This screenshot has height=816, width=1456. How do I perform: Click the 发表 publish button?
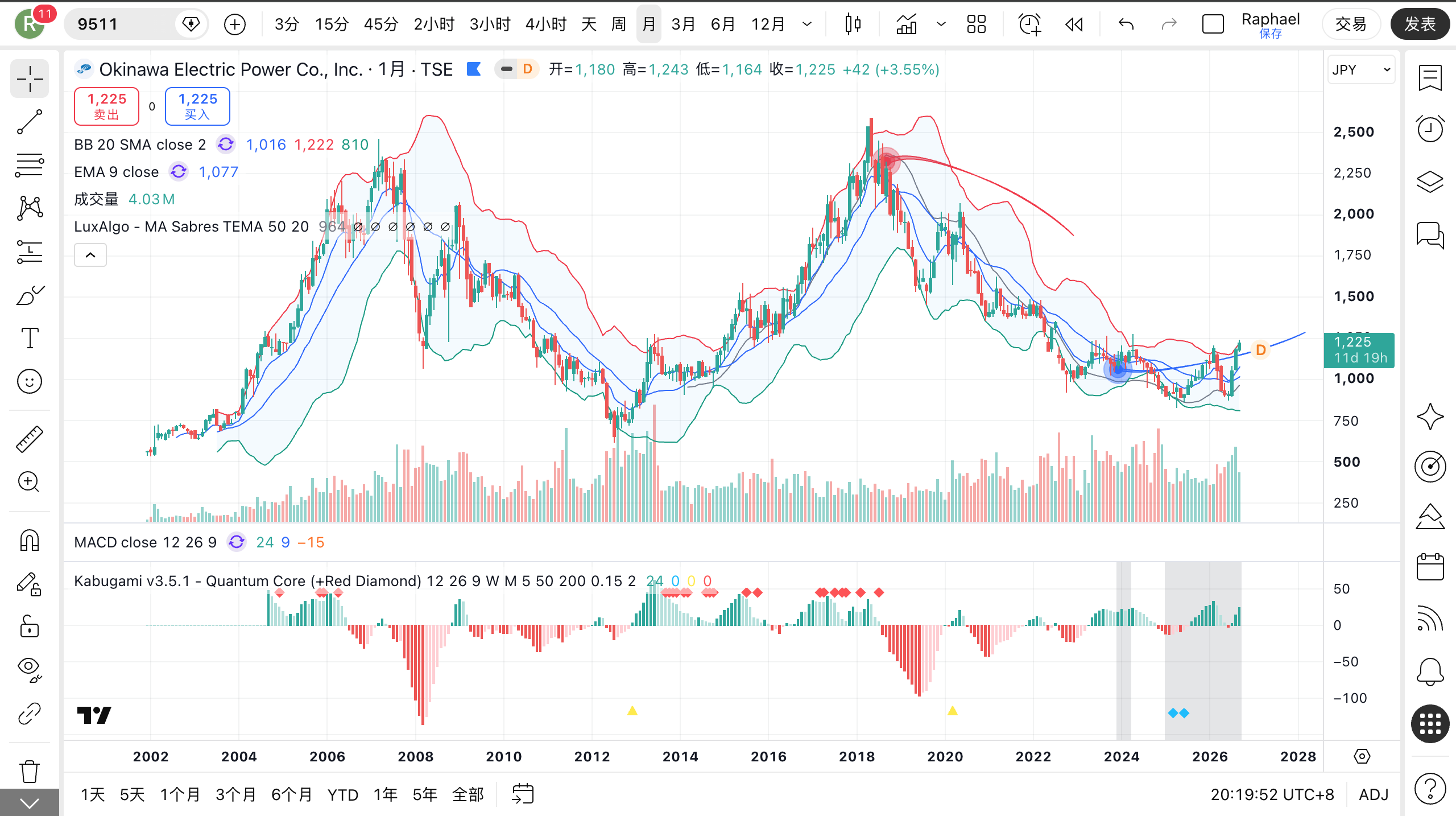(1420, 24)
